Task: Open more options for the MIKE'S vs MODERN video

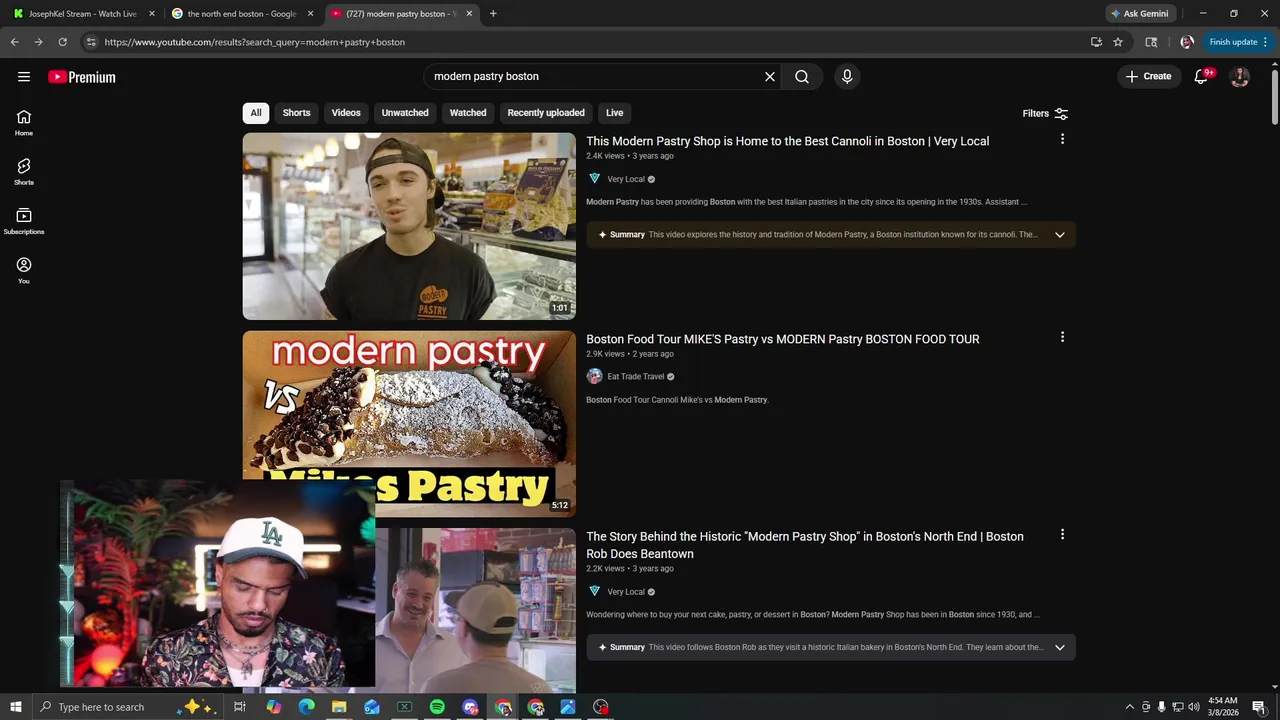Action: pyautogui.click(x=1062, y=337)
